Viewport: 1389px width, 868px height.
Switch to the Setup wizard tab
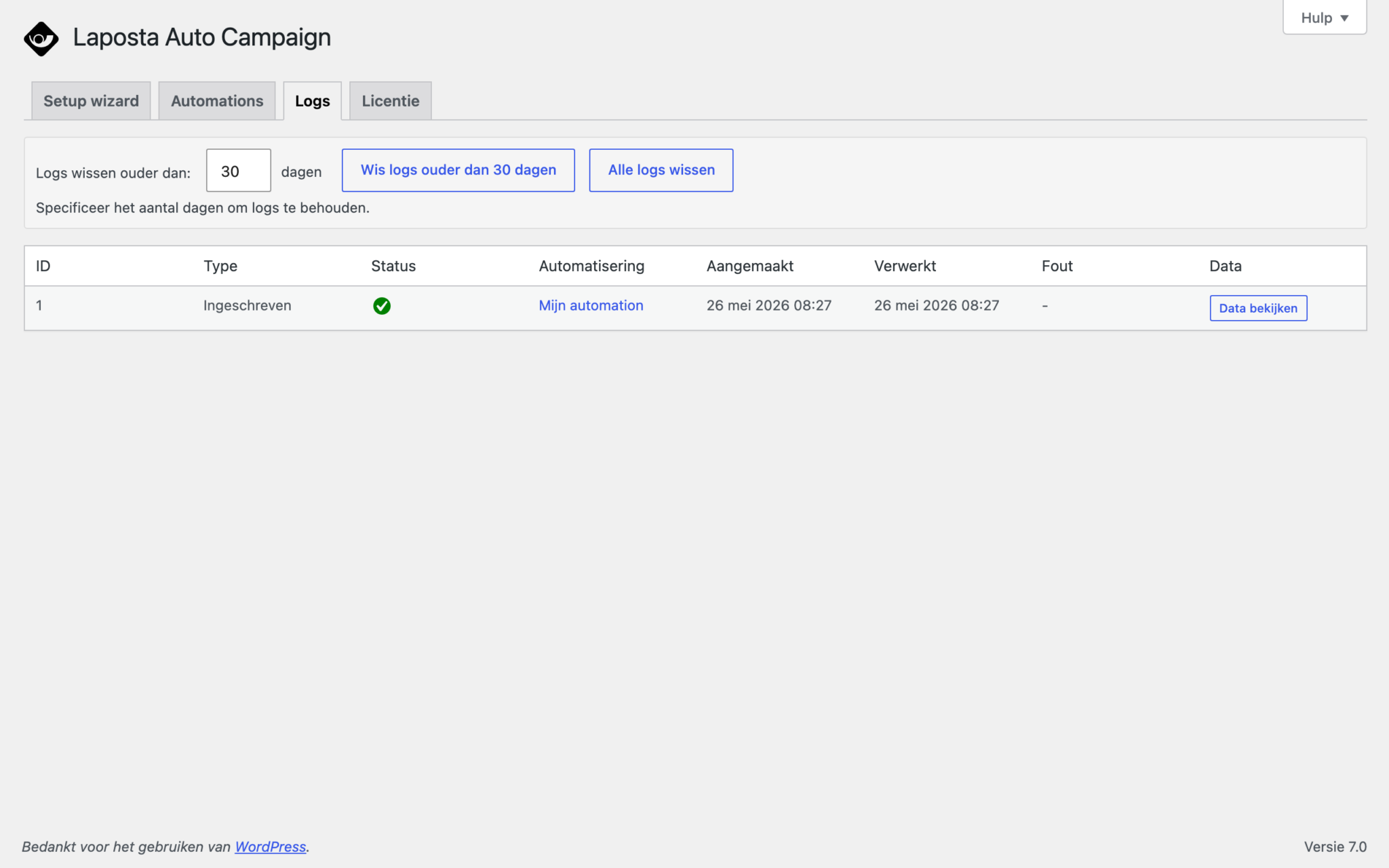(91, 101)
